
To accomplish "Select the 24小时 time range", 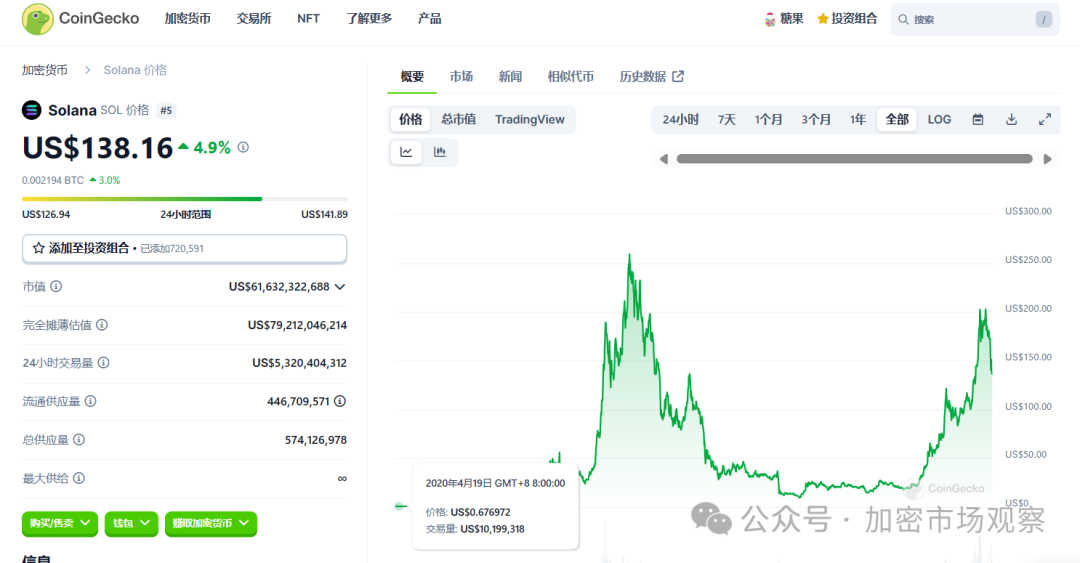I will [x=681, y=119].
